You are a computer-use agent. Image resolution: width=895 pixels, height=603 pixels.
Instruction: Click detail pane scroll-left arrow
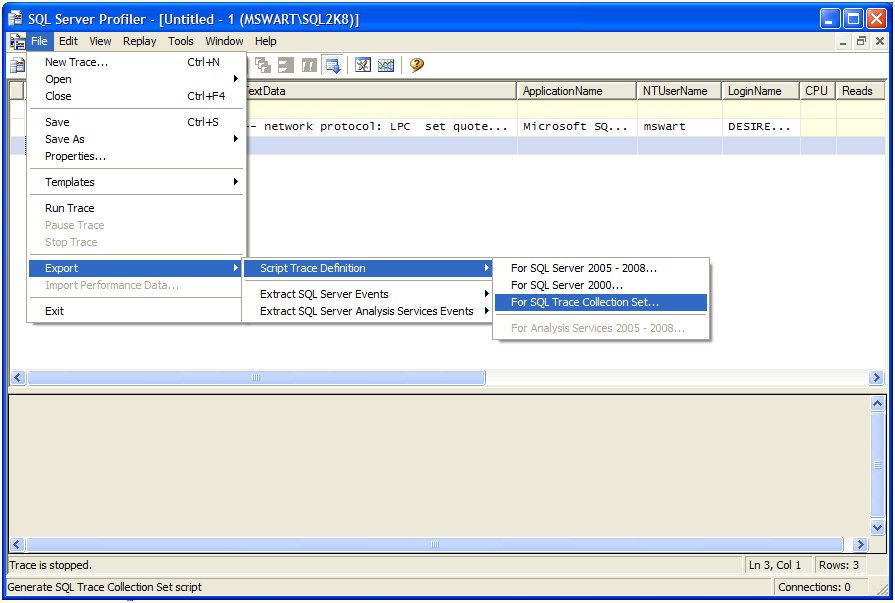click(x=17, y=544)
